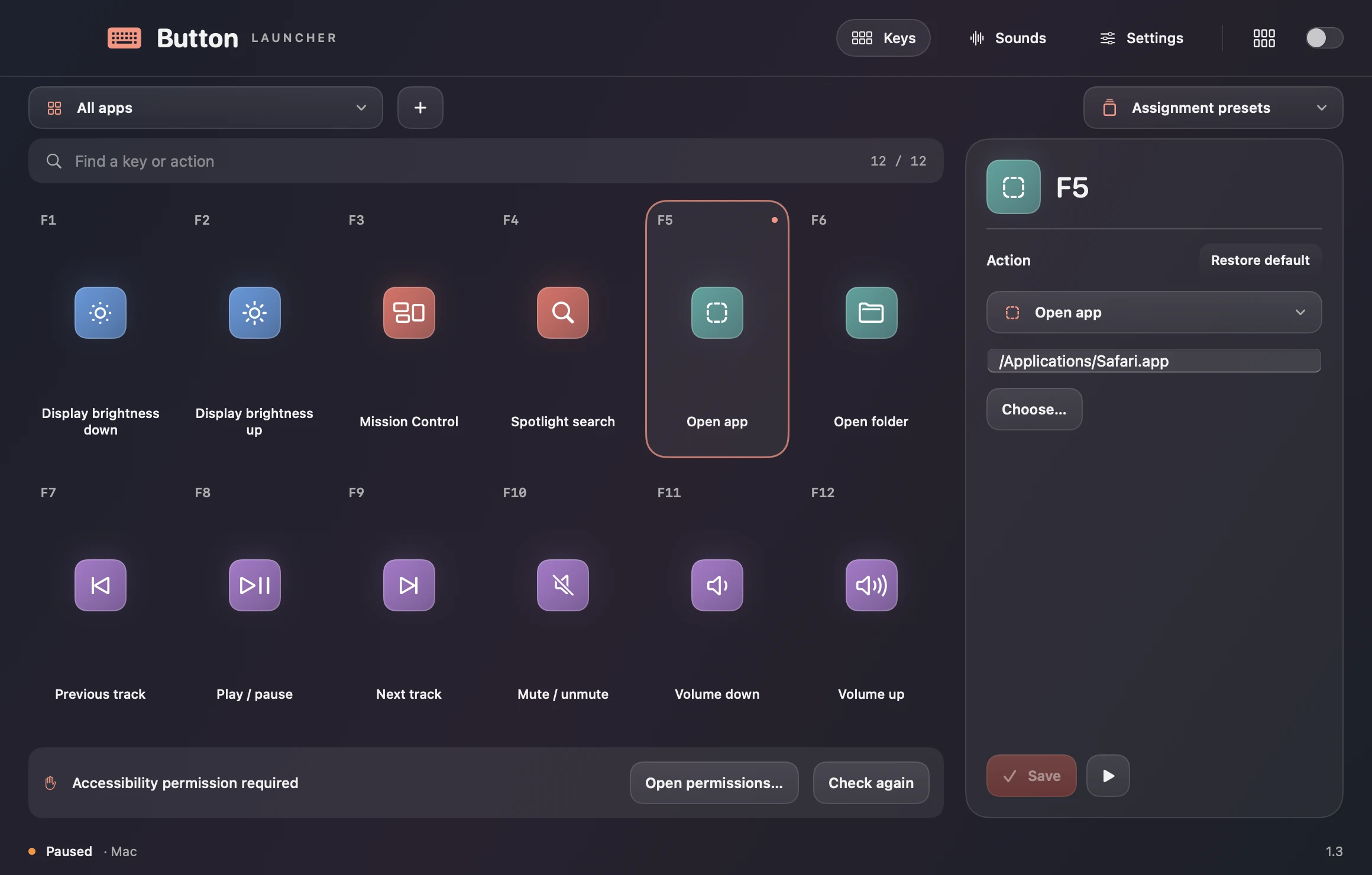Open the Open app action dropdown
This screenshot has width=1372, height=875.
(1154, 312)
